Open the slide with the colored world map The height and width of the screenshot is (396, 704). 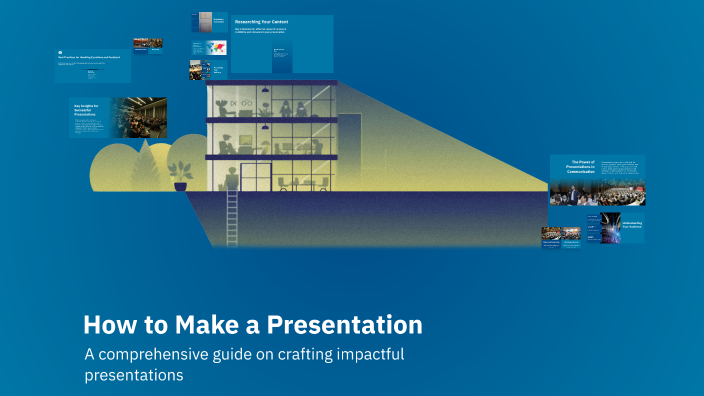pyautogui.click(x=209, y=48)
